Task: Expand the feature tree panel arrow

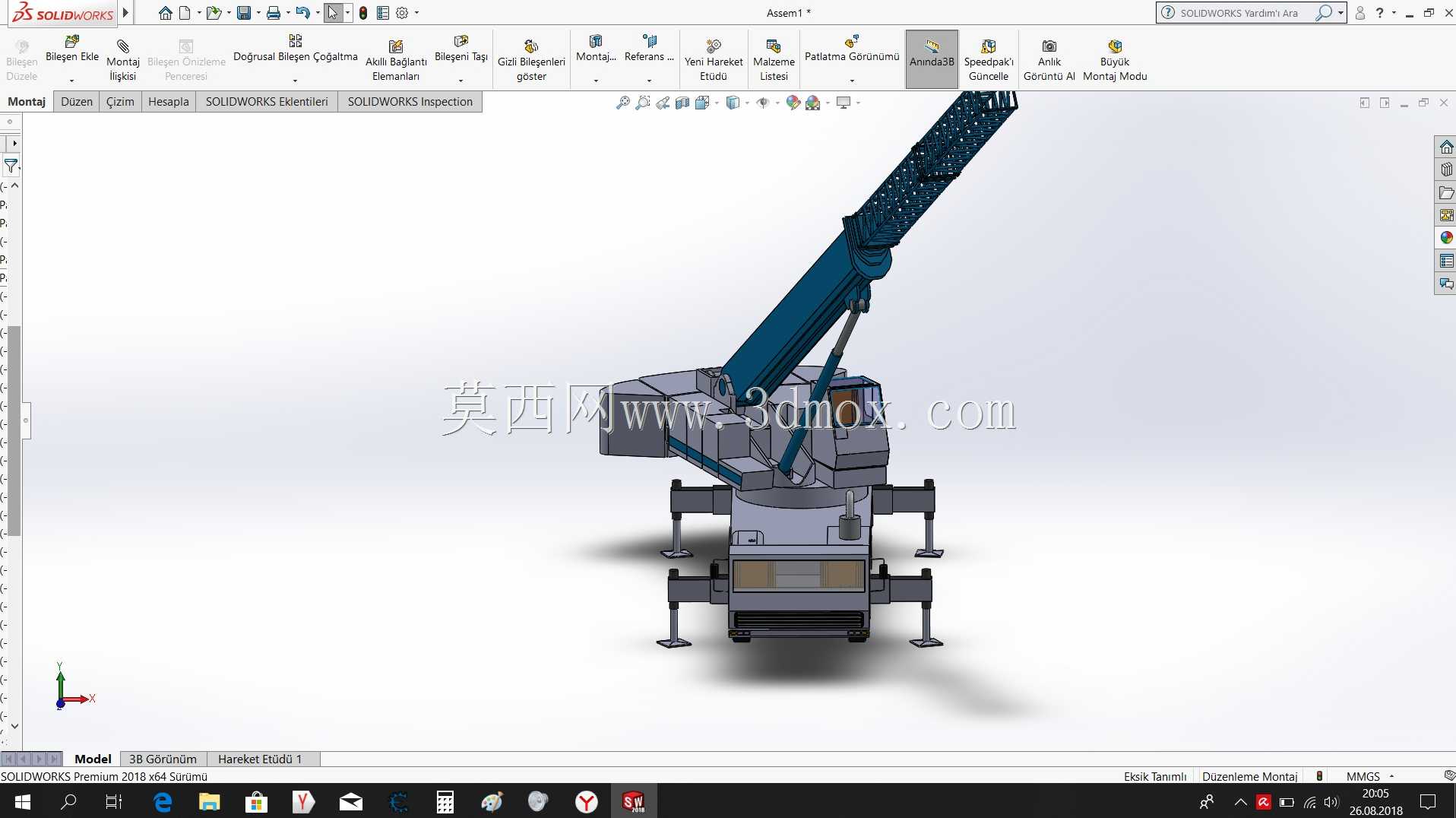Action: pos(14,143)
